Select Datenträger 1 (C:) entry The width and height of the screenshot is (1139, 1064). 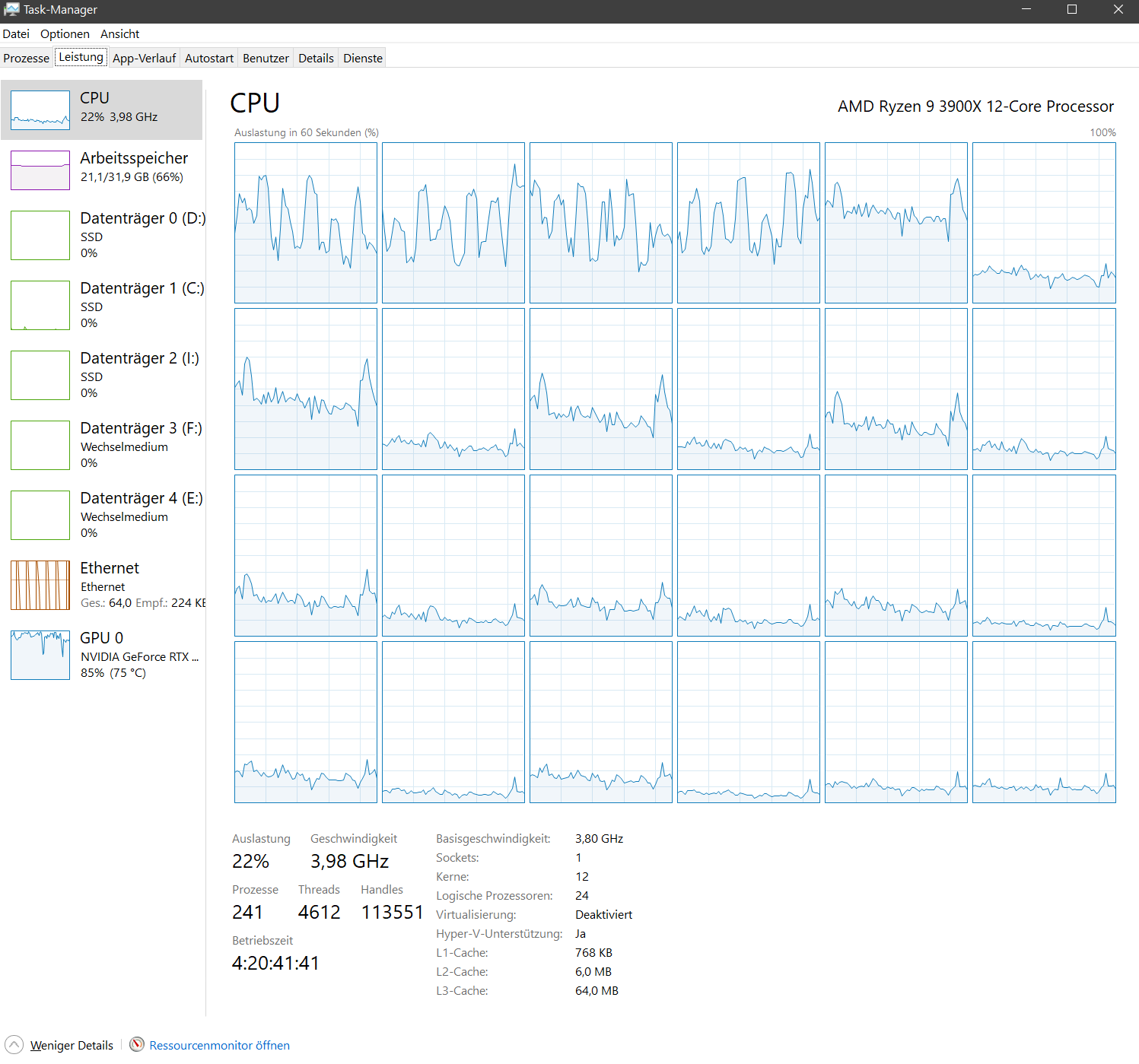tap(102, 305)
